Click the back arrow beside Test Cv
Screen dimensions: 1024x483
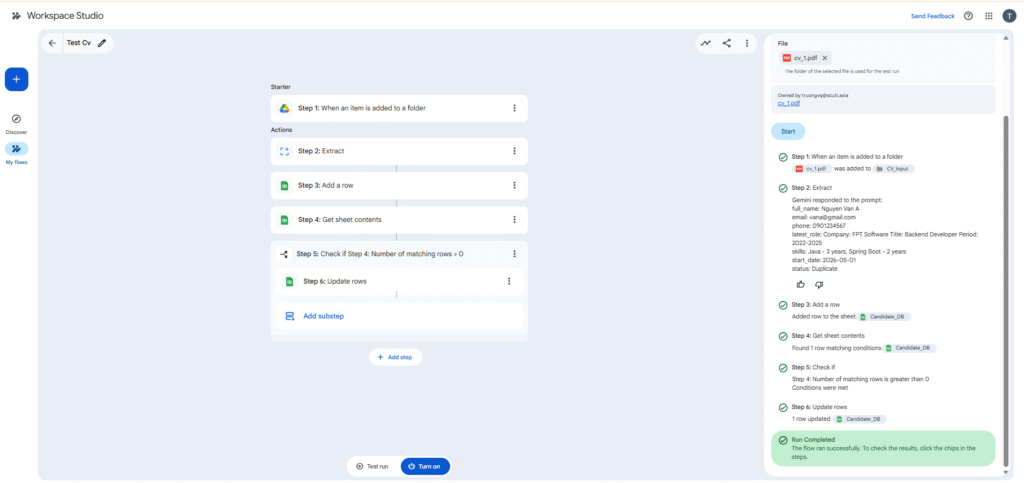coord(52,43)
